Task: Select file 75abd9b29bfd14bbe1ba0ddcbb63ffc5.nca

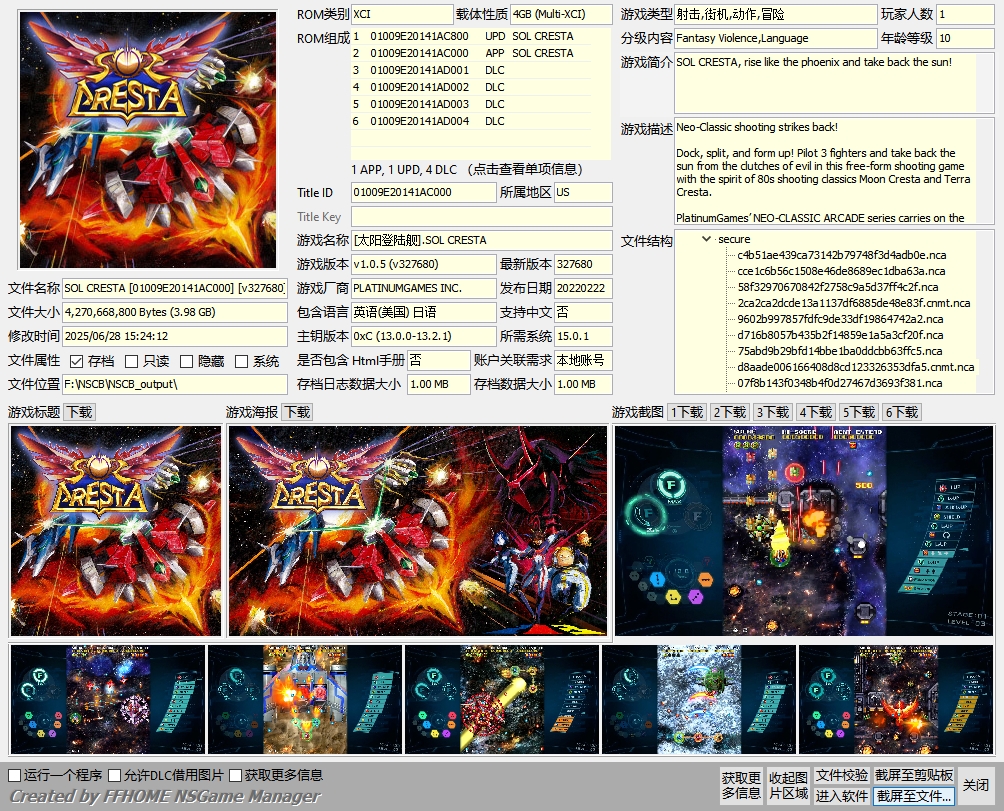Action: pyautogui.click(x=839, y=351)
